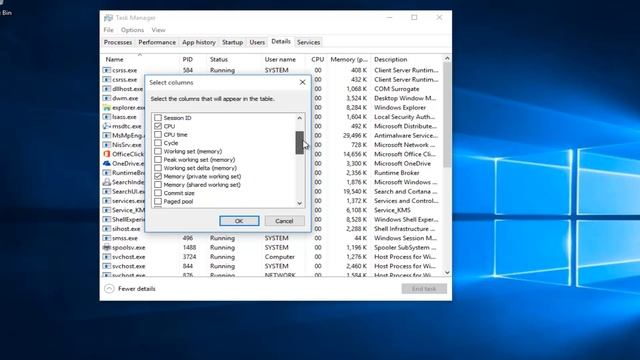Switch to the Performance tab
The width and height of the screenshot is (640, 360).
(157, 42)
